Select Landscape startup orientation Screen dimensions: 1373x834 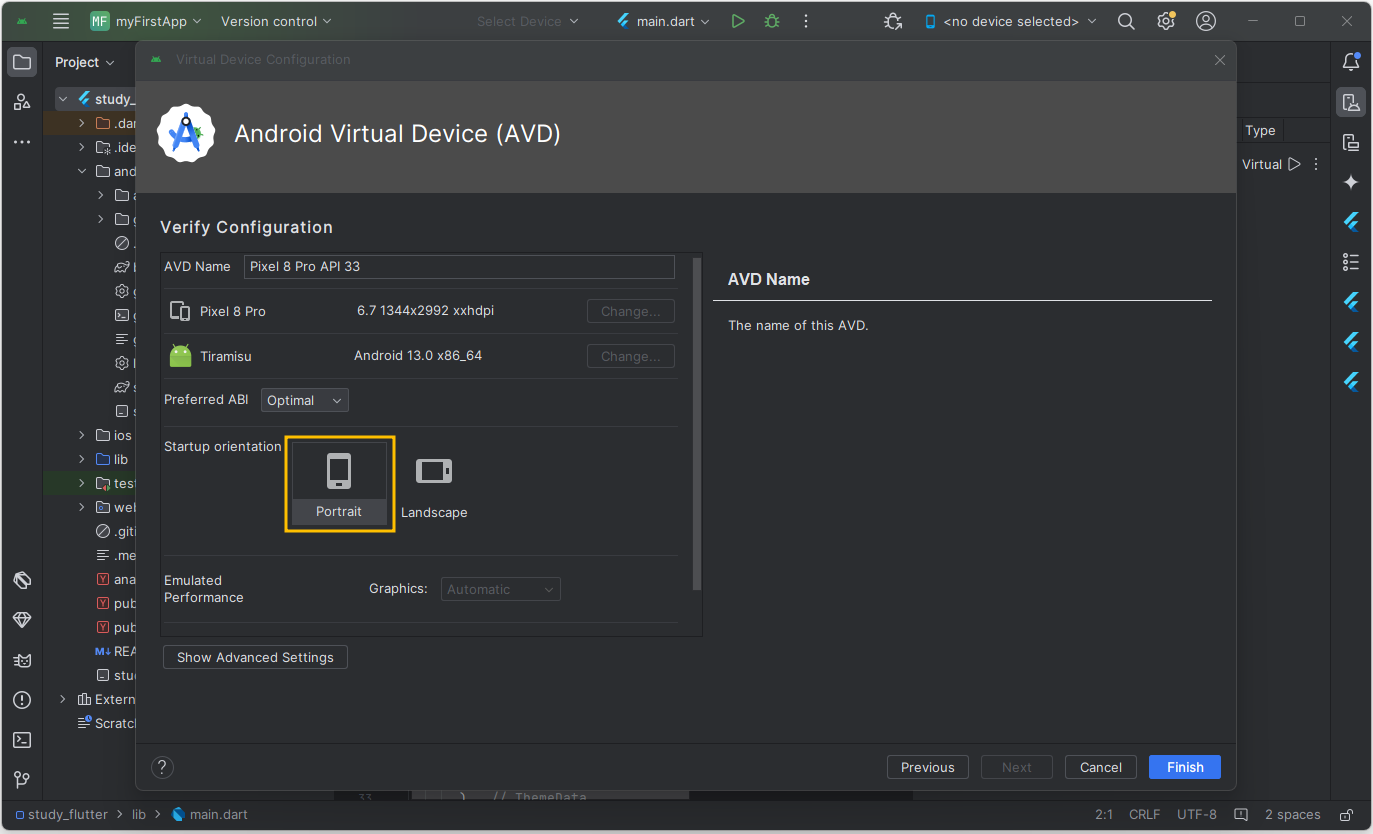pyautogui.click(x=434, y=486)
